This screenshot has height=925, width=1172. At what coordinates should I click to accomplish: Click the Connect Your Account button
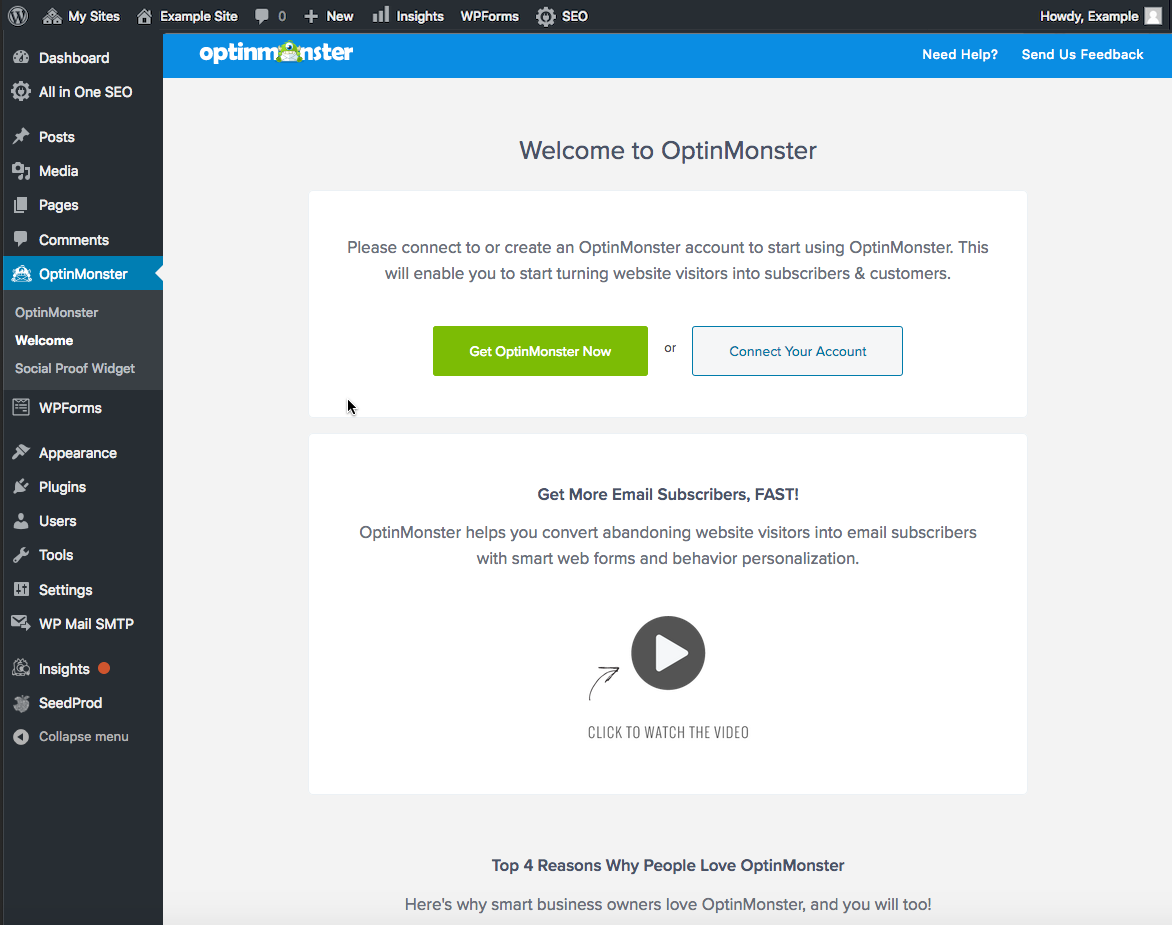point(798,351)
